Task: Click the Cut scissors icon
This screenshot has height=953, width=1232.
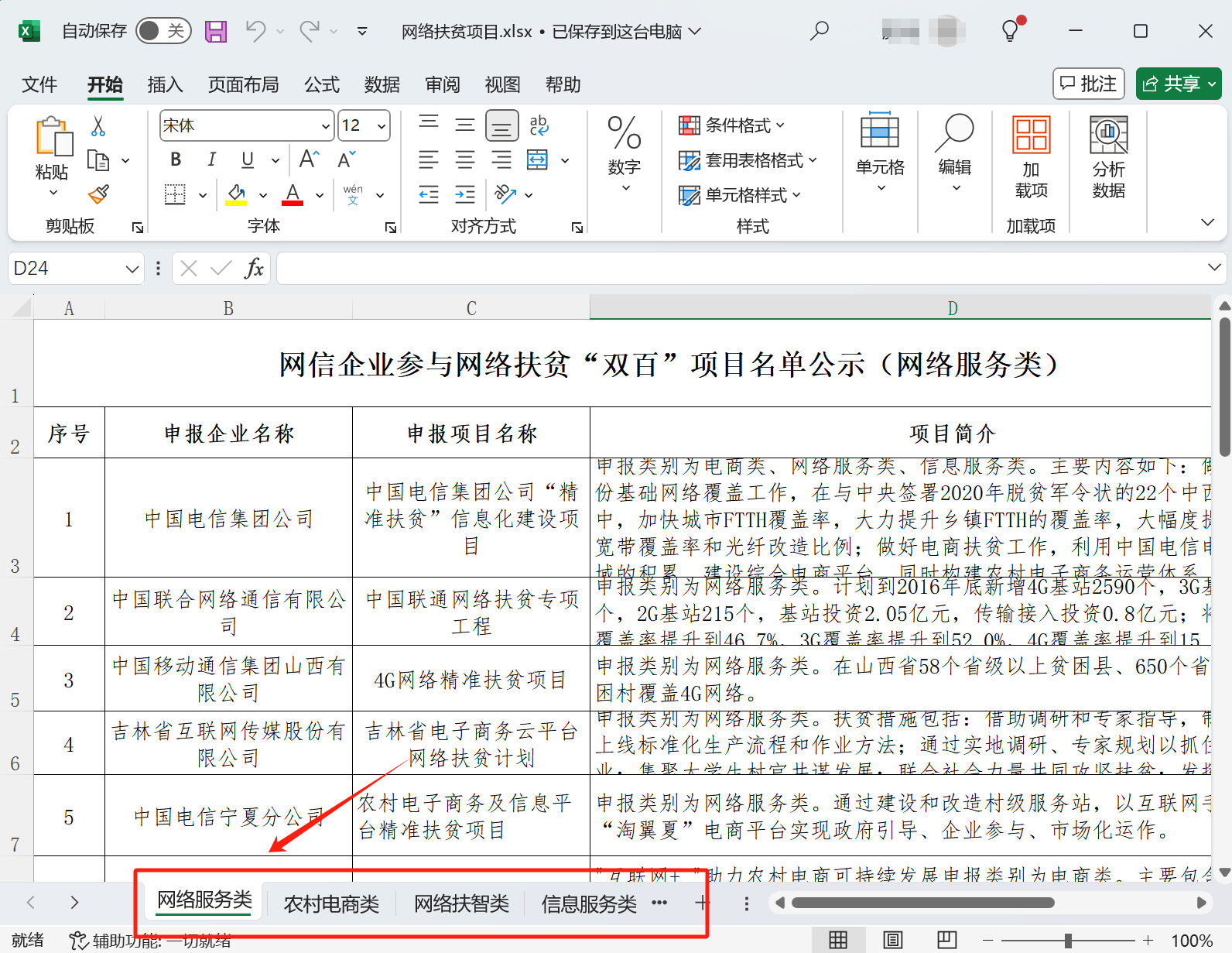Action: pyautogui.click(x=98, y=126)
